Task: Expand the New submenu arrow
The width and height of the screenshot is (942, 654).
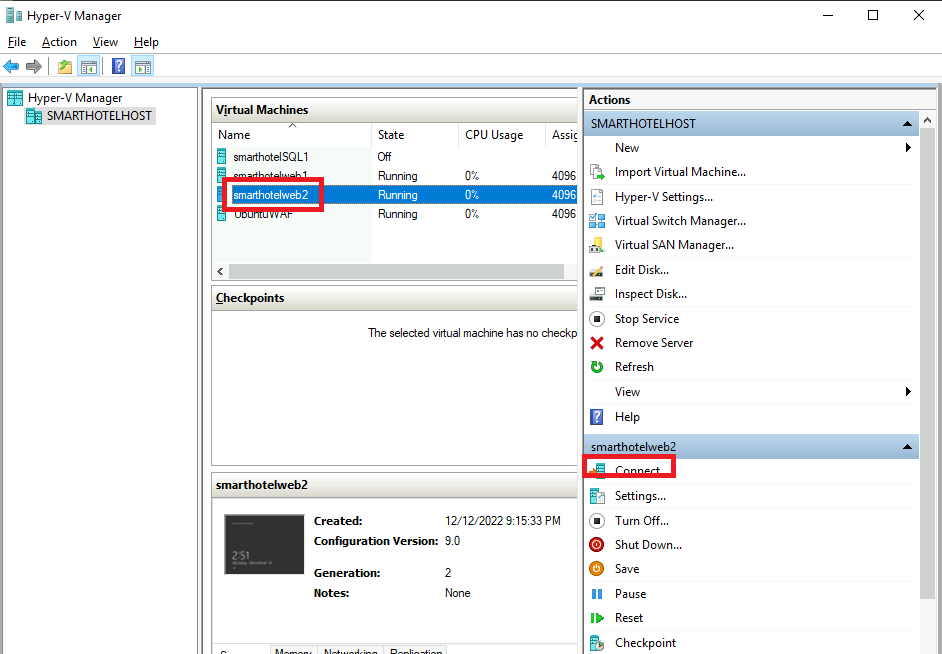Action: point(908,148)
